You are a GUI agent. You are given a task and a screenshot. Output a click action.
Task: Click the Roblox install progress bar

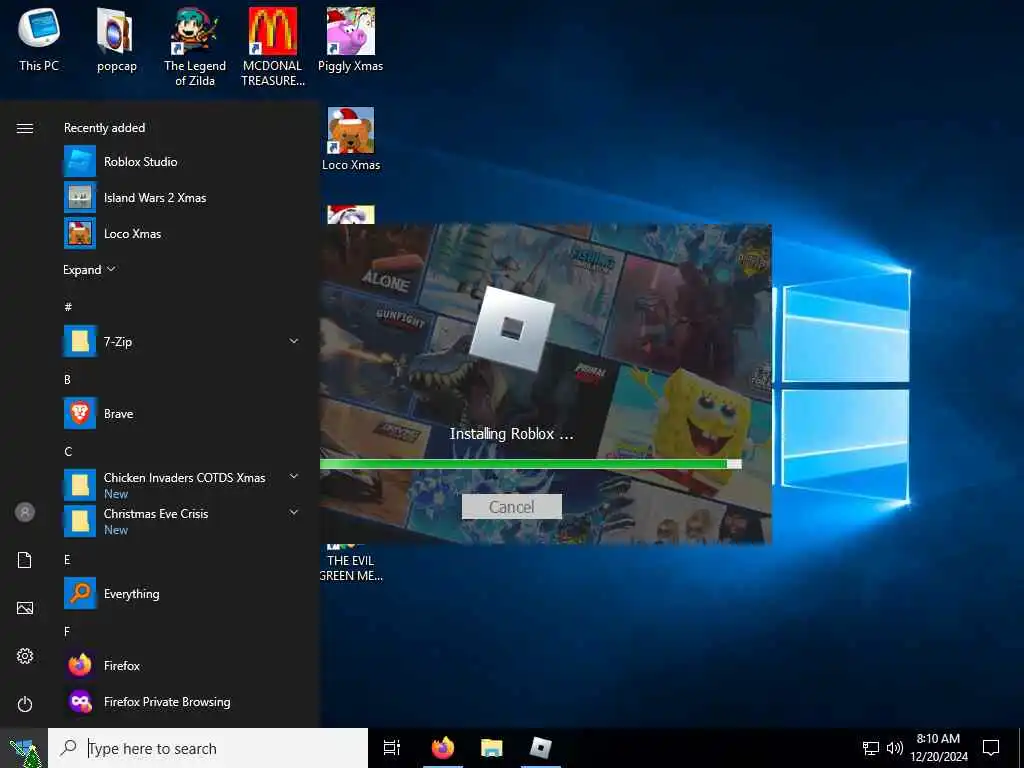[x=530, y=464]
